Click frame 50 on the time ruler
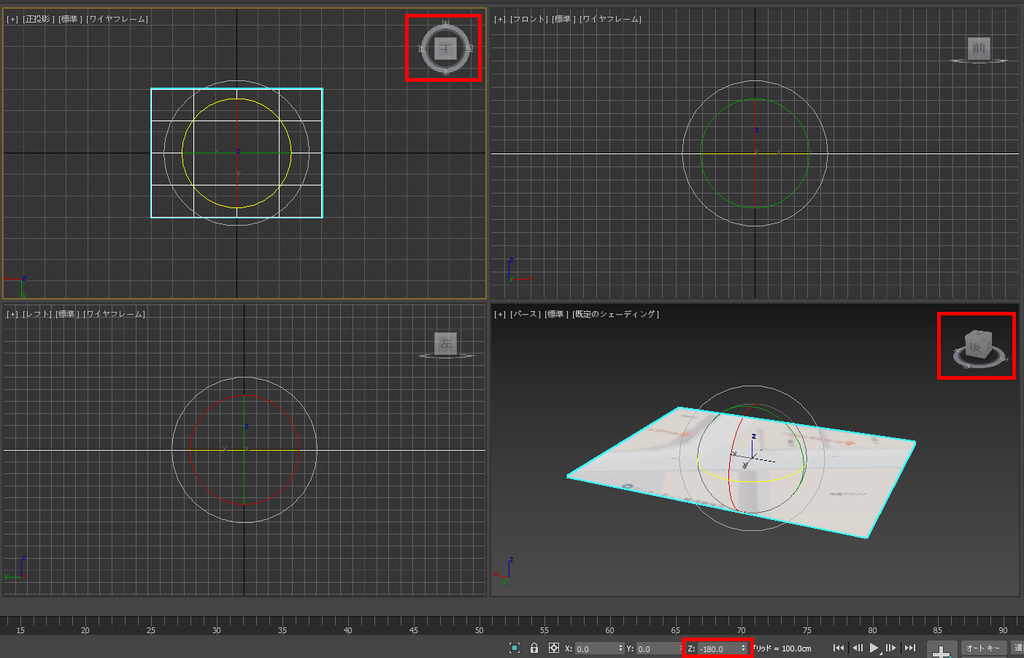This screenshot has height=658, width=1024. pyautogui.click(x=479, y=630)
